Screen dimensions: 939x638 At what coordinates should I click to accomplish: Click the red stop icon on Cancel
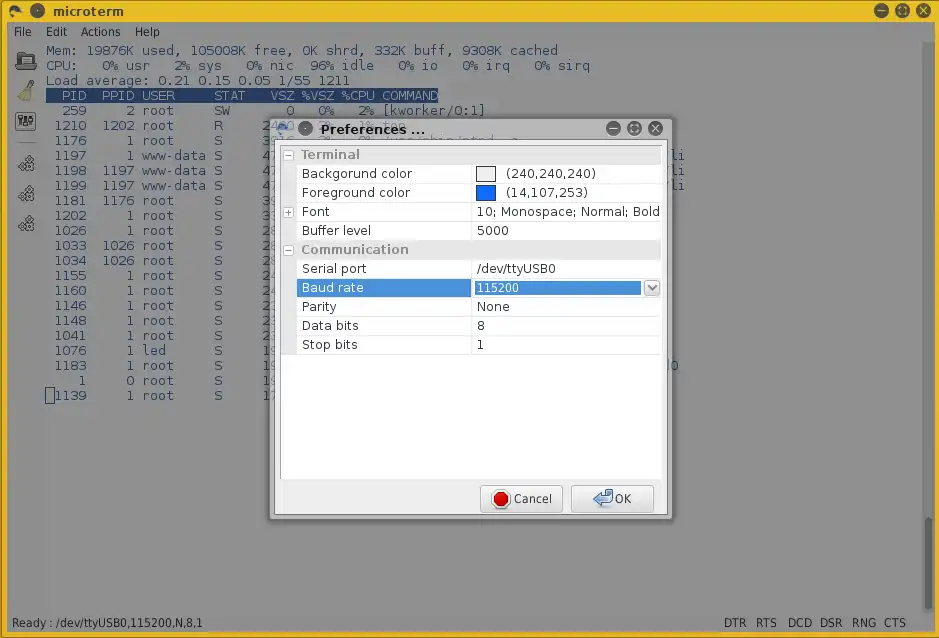tap(501, 499)
